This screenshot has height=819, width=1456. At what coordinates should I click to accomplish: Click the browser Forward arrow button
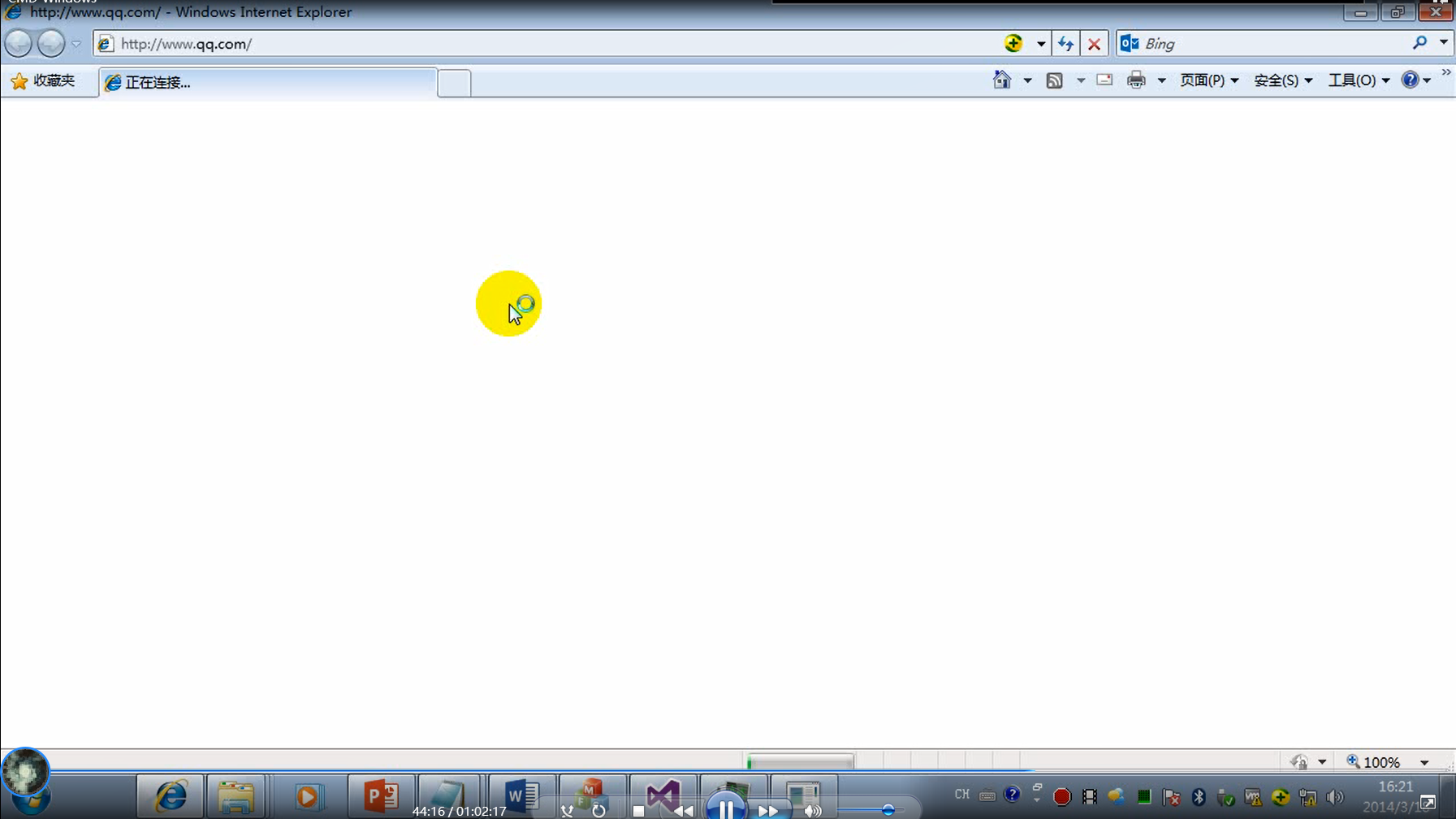coord(50,43)
